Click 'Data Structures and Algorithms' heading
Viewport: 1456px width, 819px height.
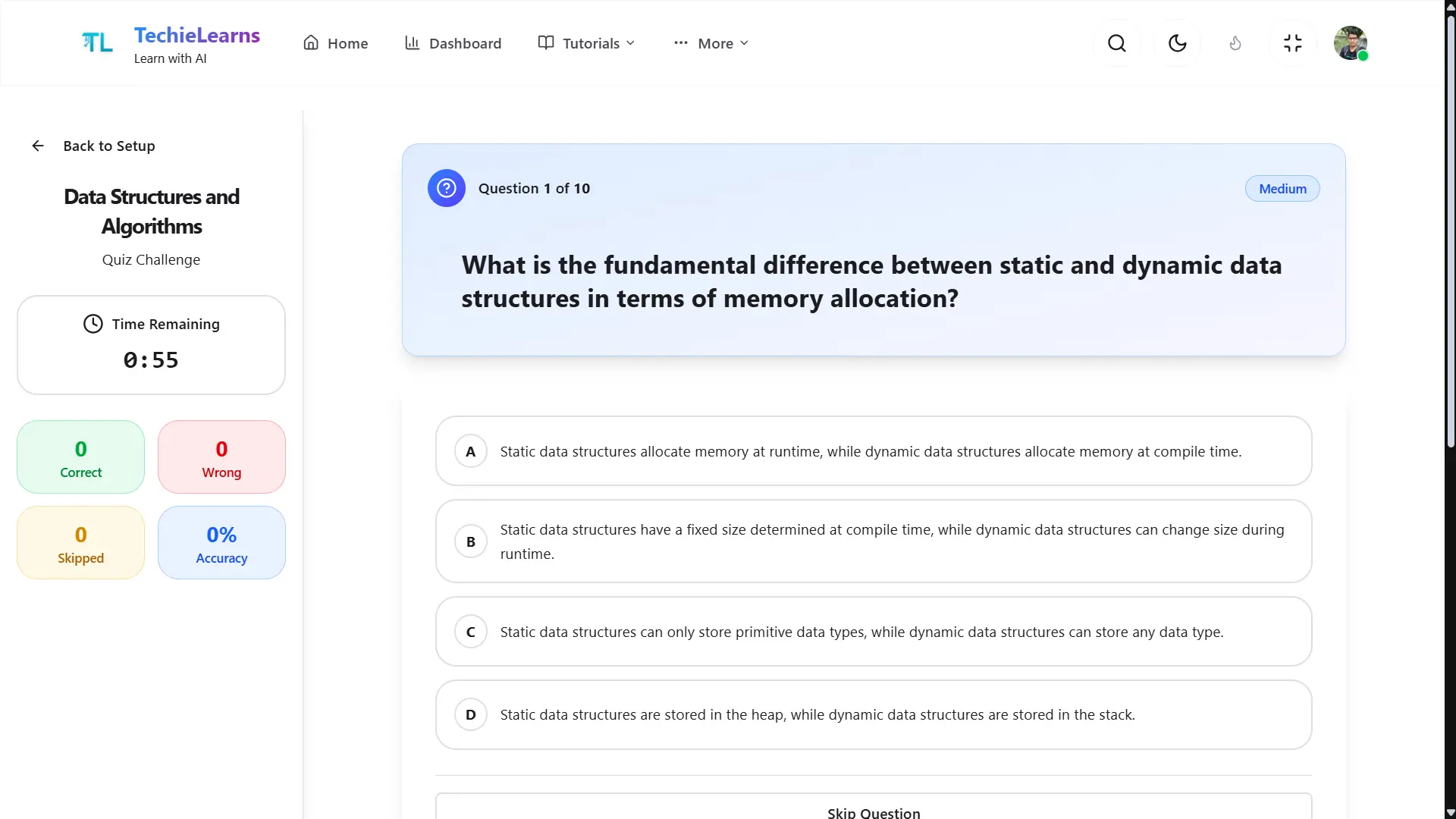point(152,212)
